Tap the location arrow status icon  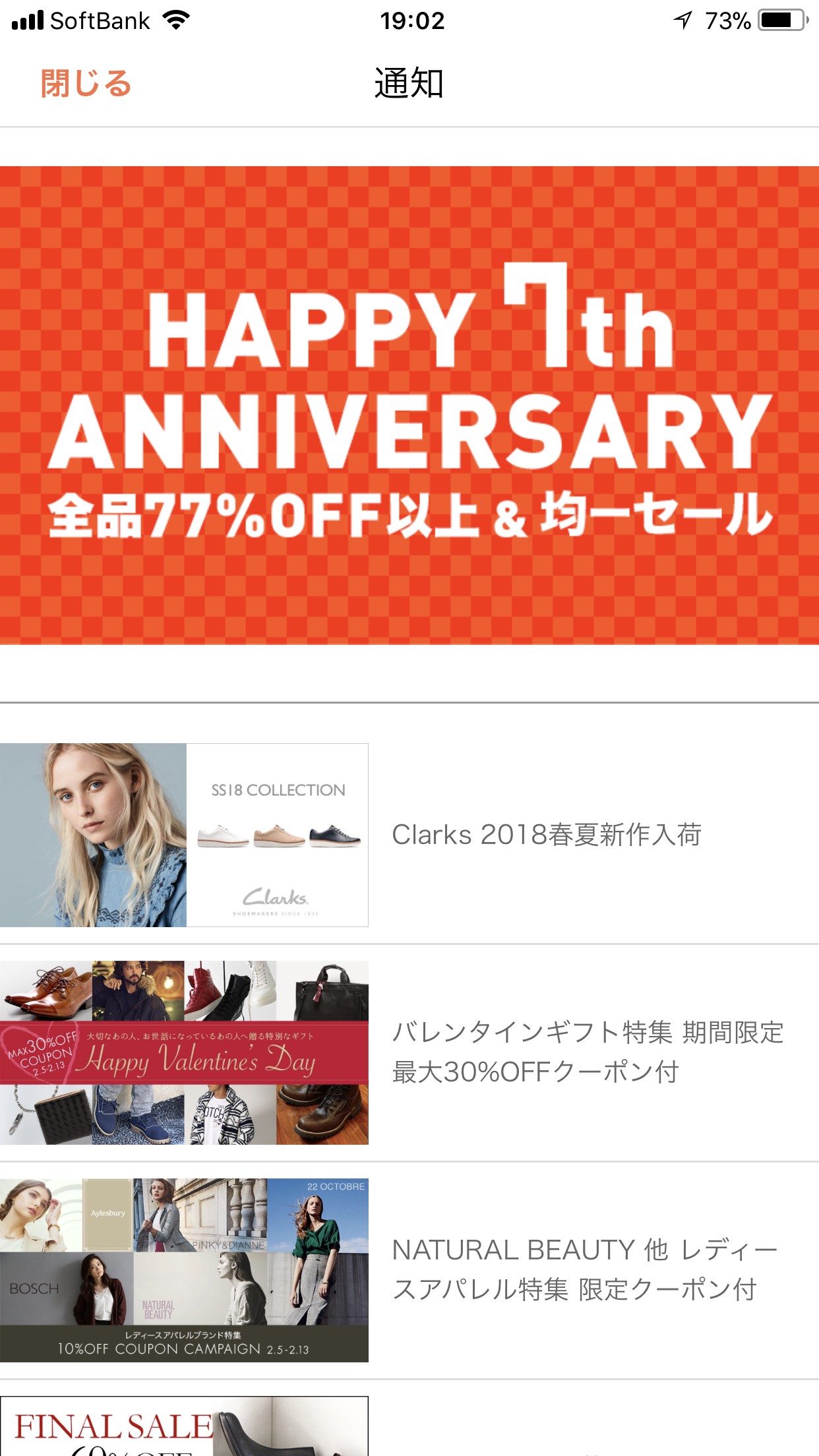click(683, 20)
